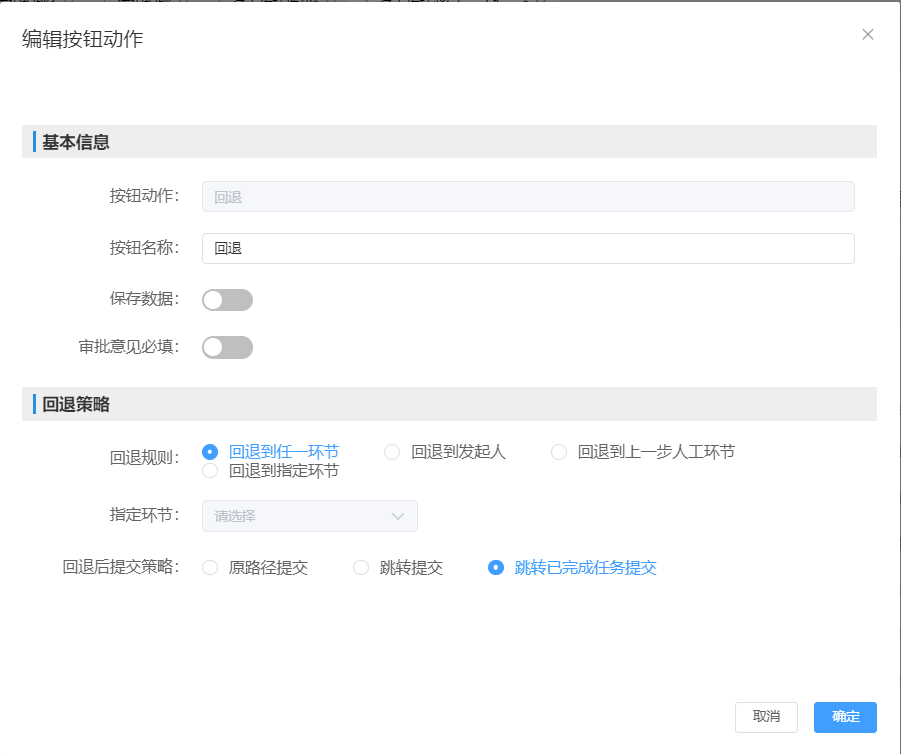Click the 编辑按钮动作 dialog title
The width and height of the screenshot is (901, 754).
point(82,39)
